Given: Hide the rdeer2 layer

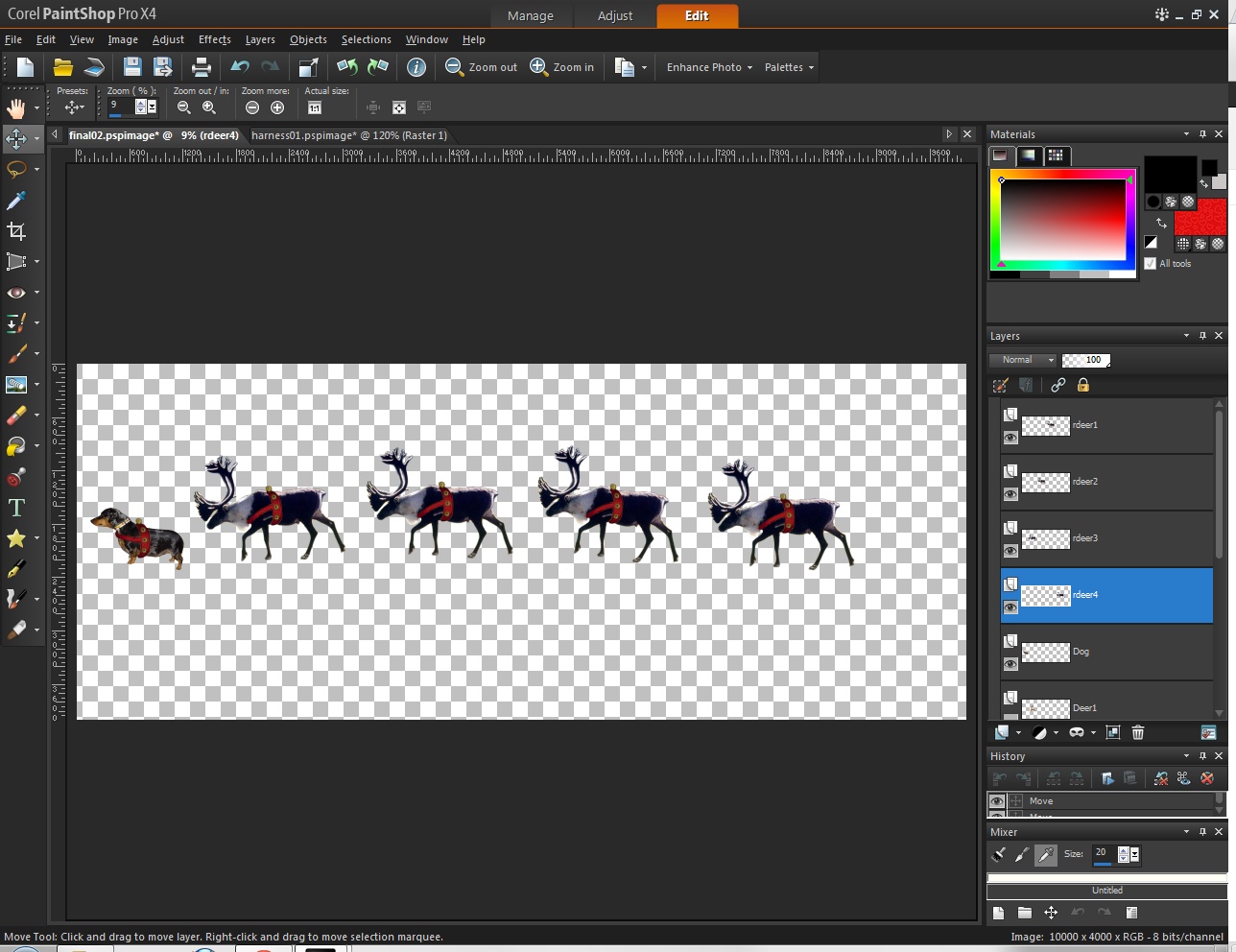Looking at the screenshot, I should pos(1010,494).
